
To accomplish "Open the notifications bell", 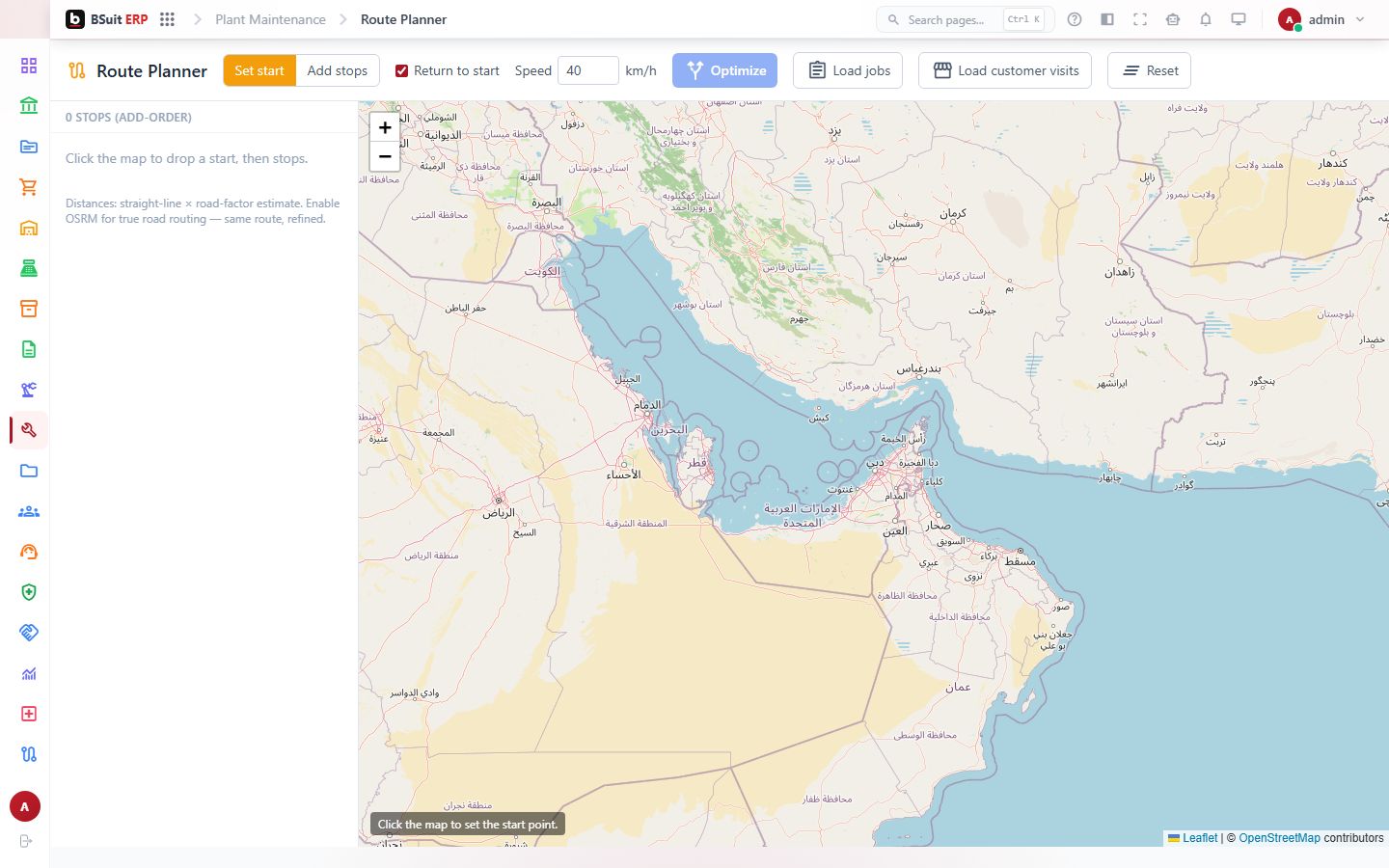I will 1206,19.
